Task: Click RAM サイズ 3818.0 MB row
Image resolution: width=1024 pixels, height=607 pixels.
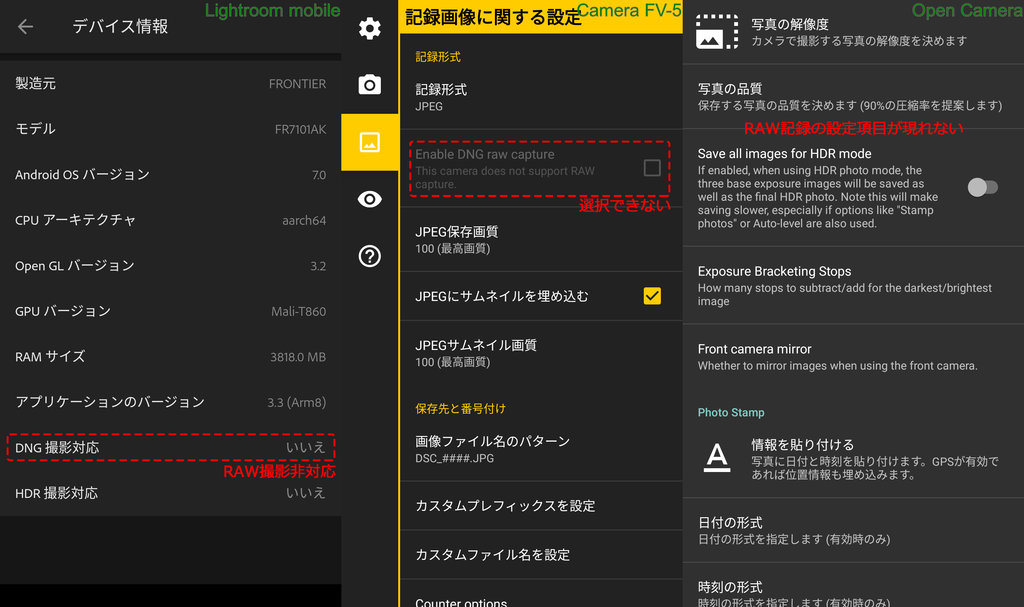Action: click(170, 357)
